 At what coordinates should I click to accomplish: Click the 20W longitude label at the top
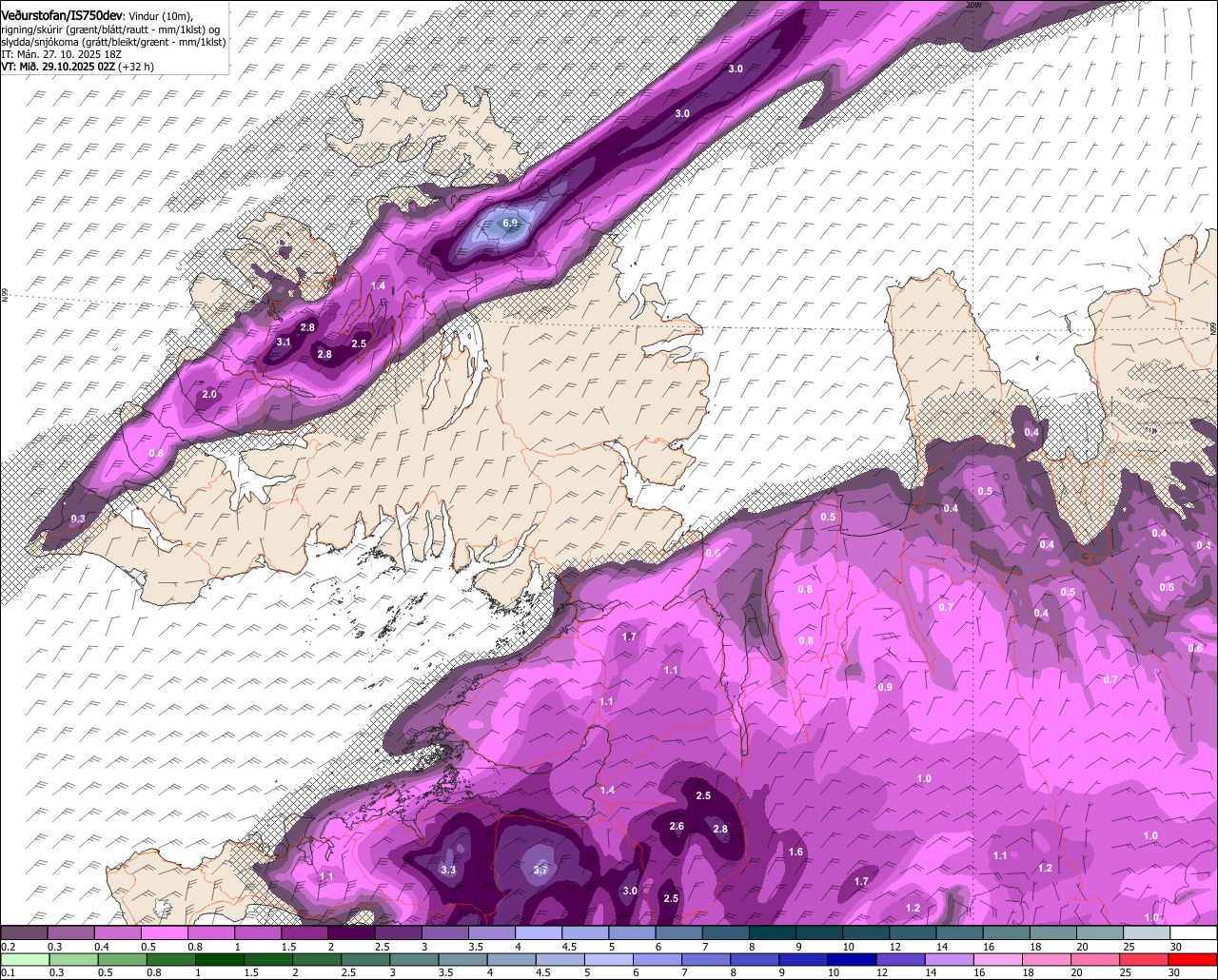972,5
